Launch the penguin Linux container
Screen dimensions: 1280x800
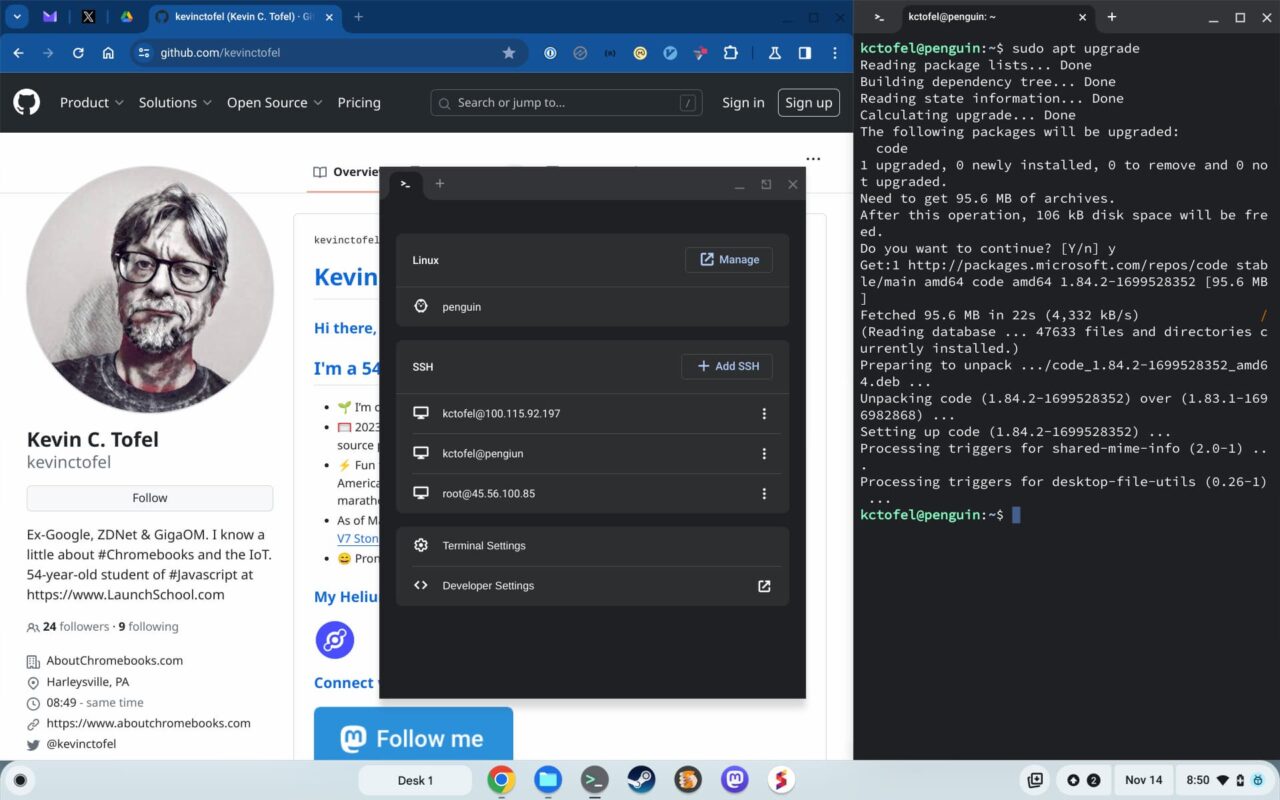[x=592, y=307]
